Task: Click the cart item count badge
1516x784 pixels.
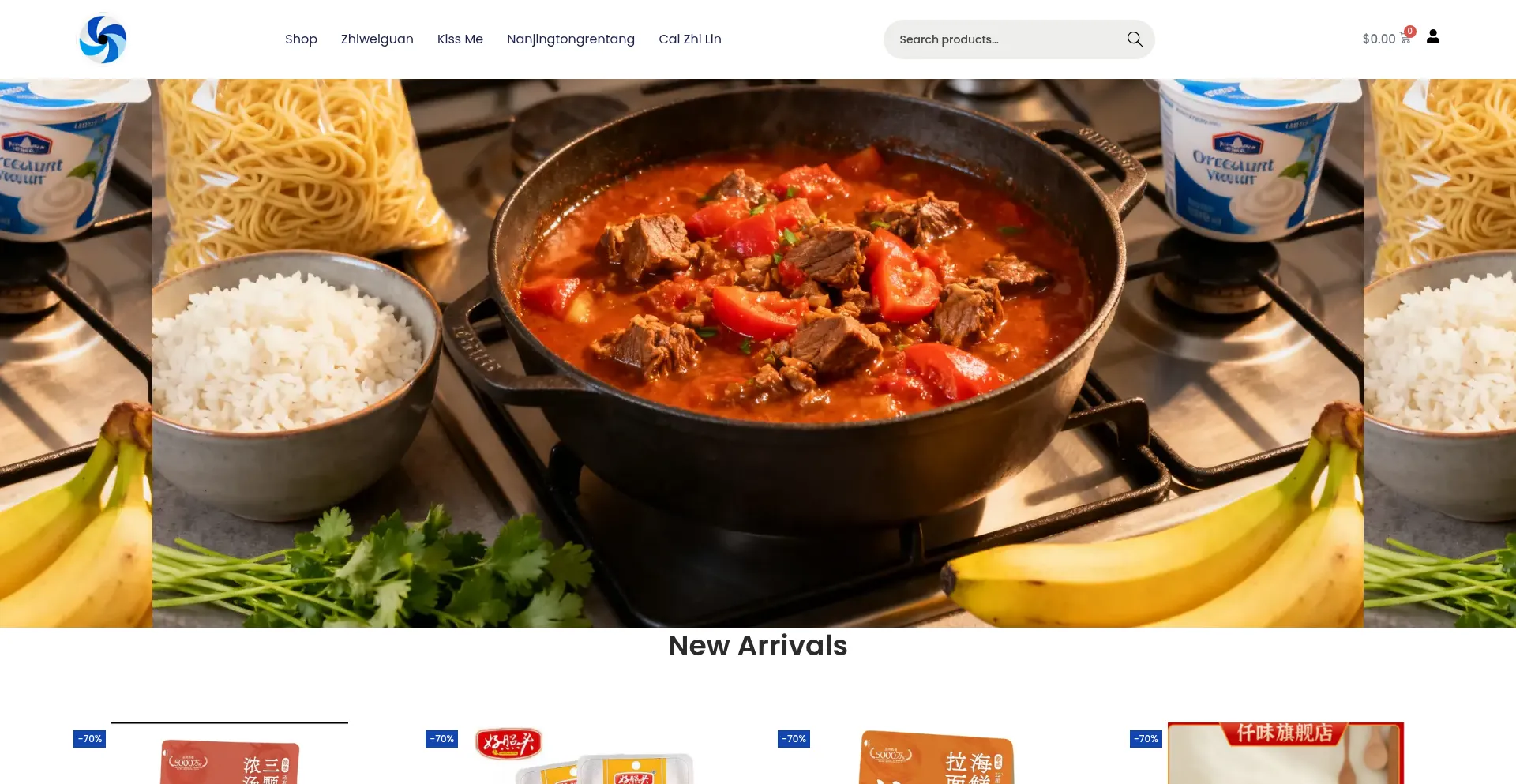Action: [1410, 32]
